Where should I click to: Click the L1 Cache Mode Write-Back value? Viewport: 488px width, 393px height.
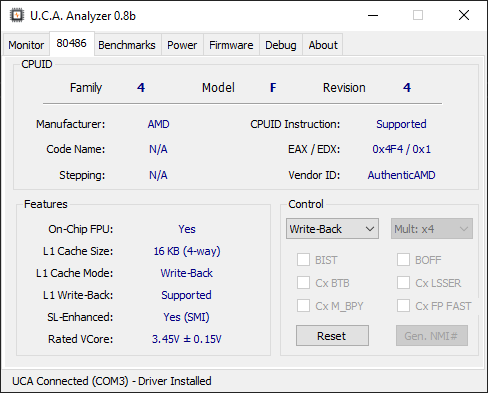point(187,273)
